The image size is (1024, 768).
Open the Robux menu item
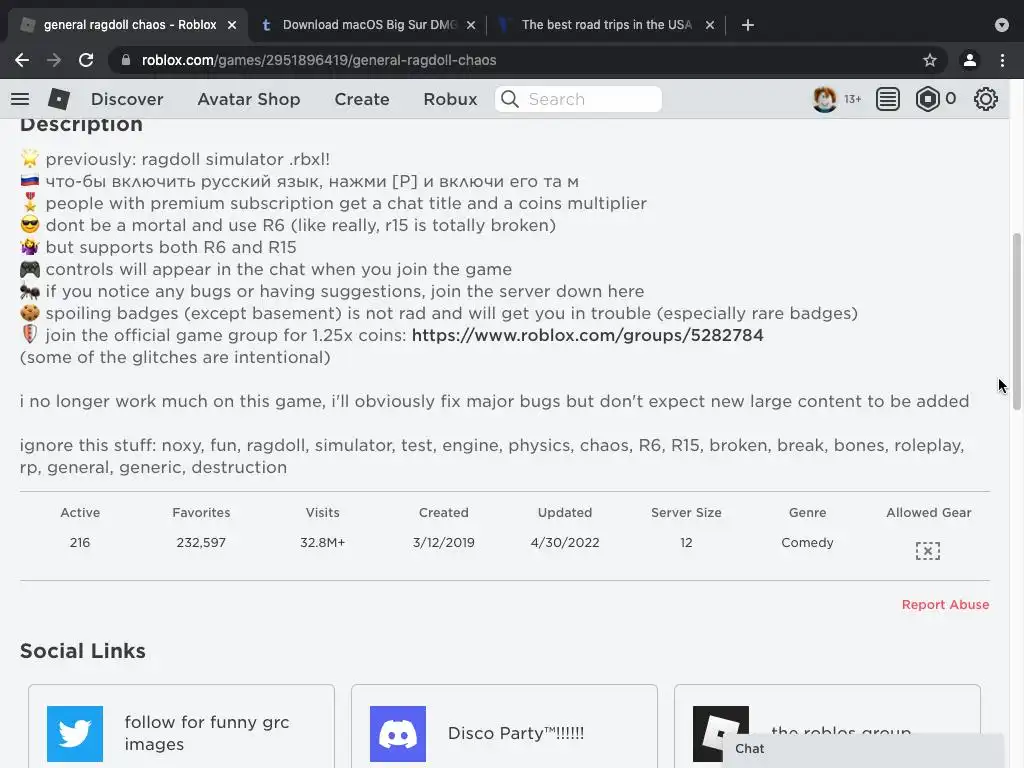pyautogui.click(x=450, y=99)
